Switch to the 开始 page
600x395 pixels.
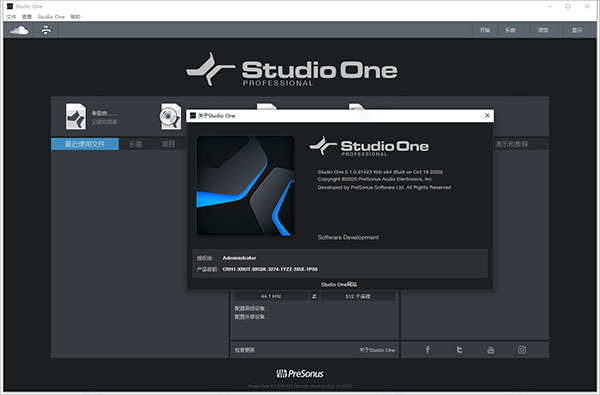(x=485, y=30)
